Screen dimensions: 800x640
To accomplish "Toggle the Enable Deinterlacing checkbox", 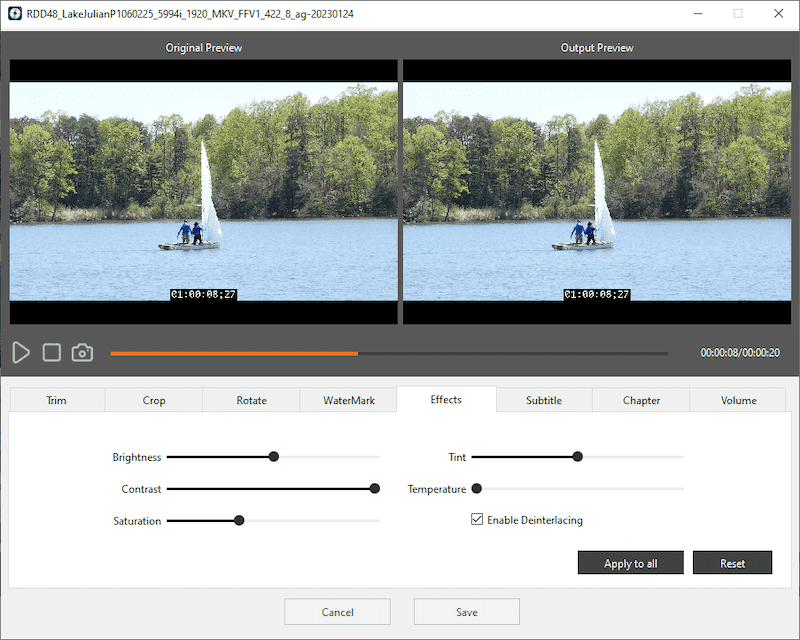I will click(x=477, y=520).
